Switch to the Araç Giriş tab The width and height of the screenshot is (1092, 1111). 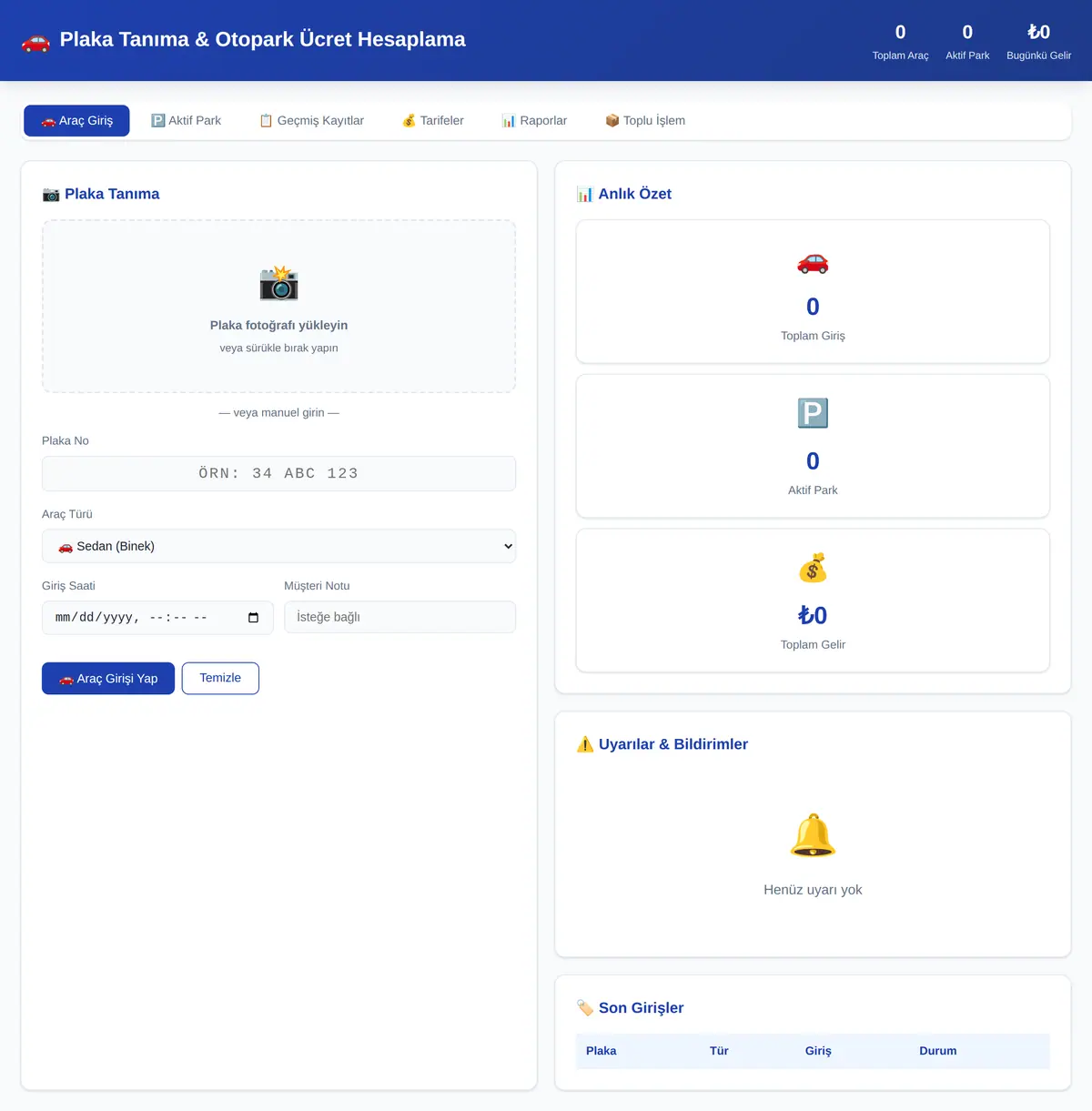click(76, 121)
